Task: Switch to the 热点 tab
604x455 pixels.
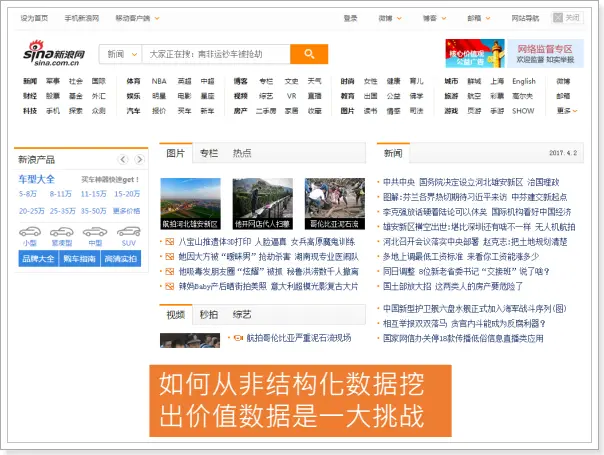Action: [242, 153]
